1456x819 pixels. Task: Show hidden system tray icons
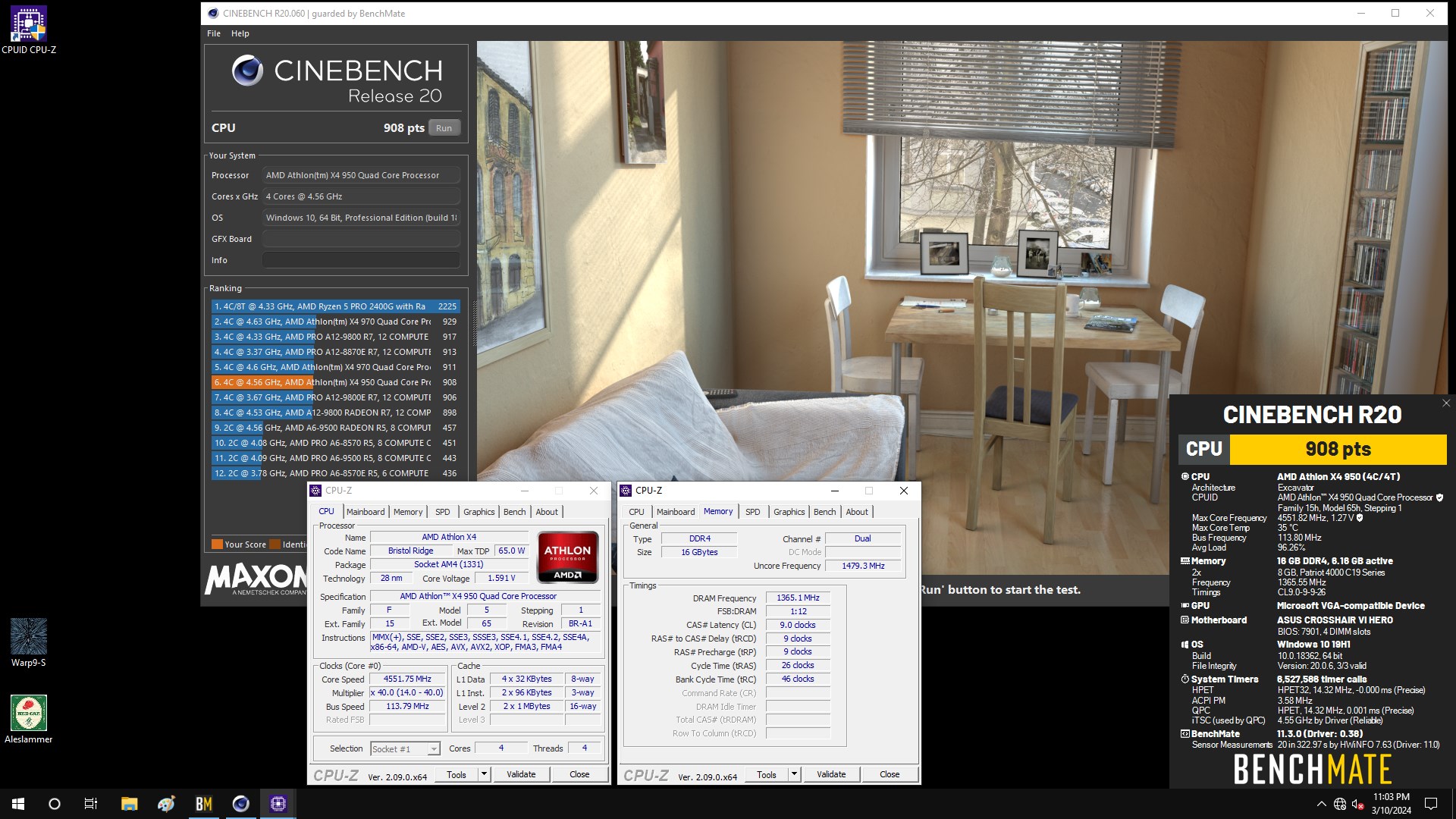1322,804
